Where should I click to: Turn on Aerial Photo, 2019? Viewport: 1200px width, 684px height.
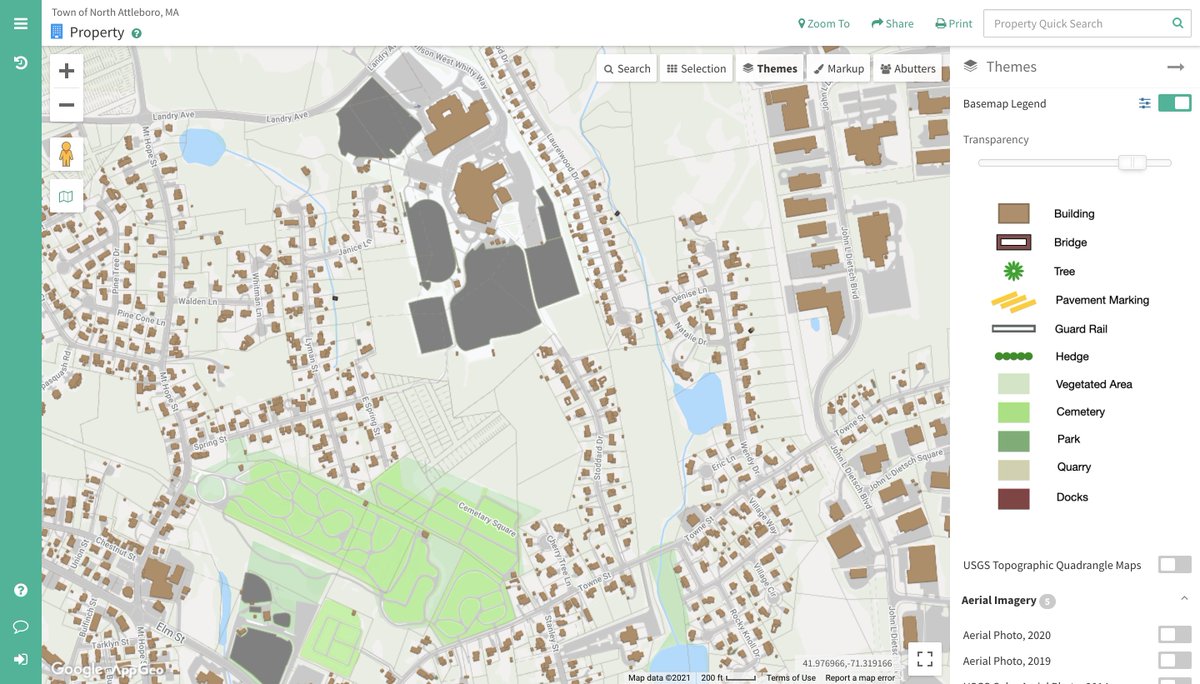pyautogui.click(x=1175, y=660)
